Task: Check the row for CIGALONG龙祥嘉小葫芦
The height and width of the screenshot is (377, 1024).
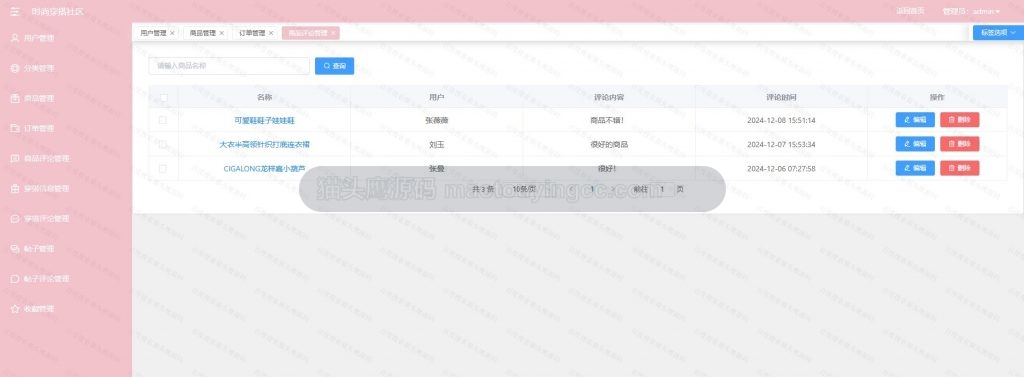Action: pos(163,169)
